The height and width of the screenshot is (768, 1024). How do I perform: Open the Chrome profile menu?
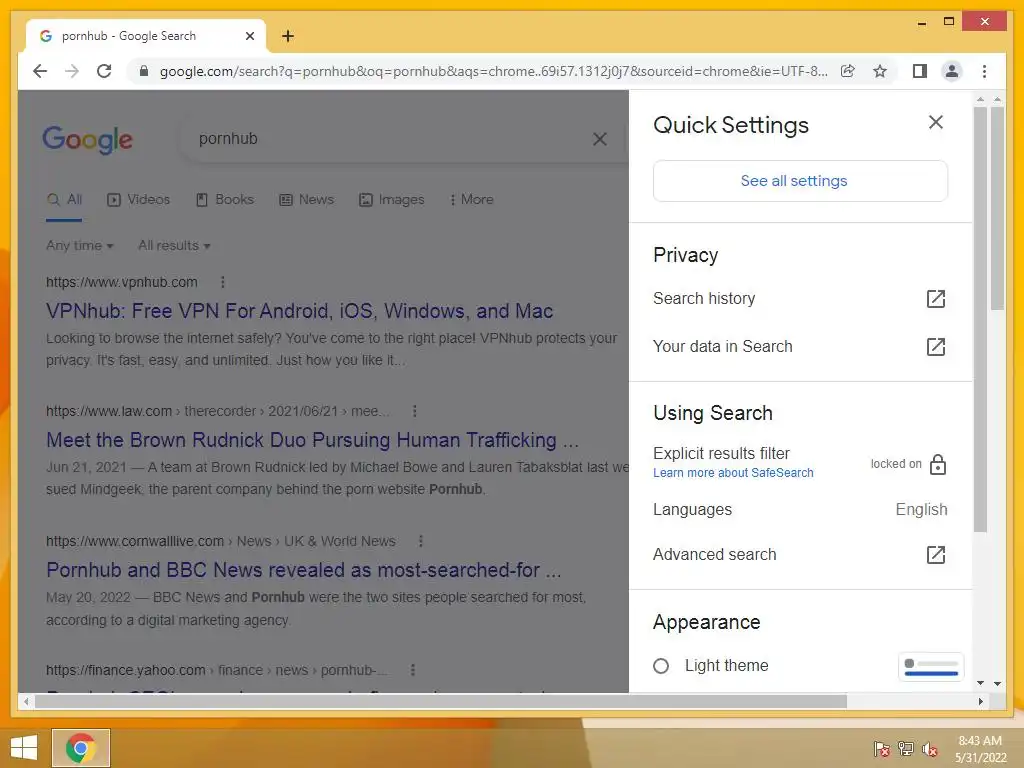[952, 71]
